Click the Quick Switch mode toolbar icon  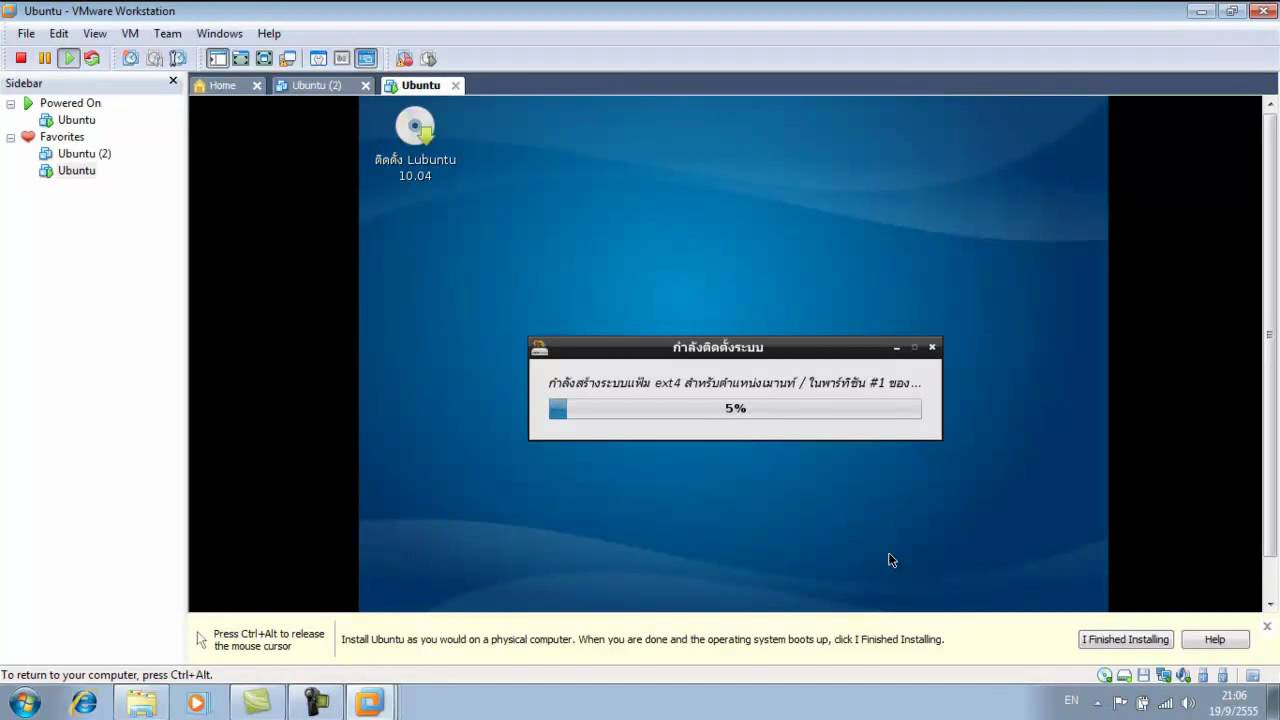pyautogui.click(x=240, y=58)
